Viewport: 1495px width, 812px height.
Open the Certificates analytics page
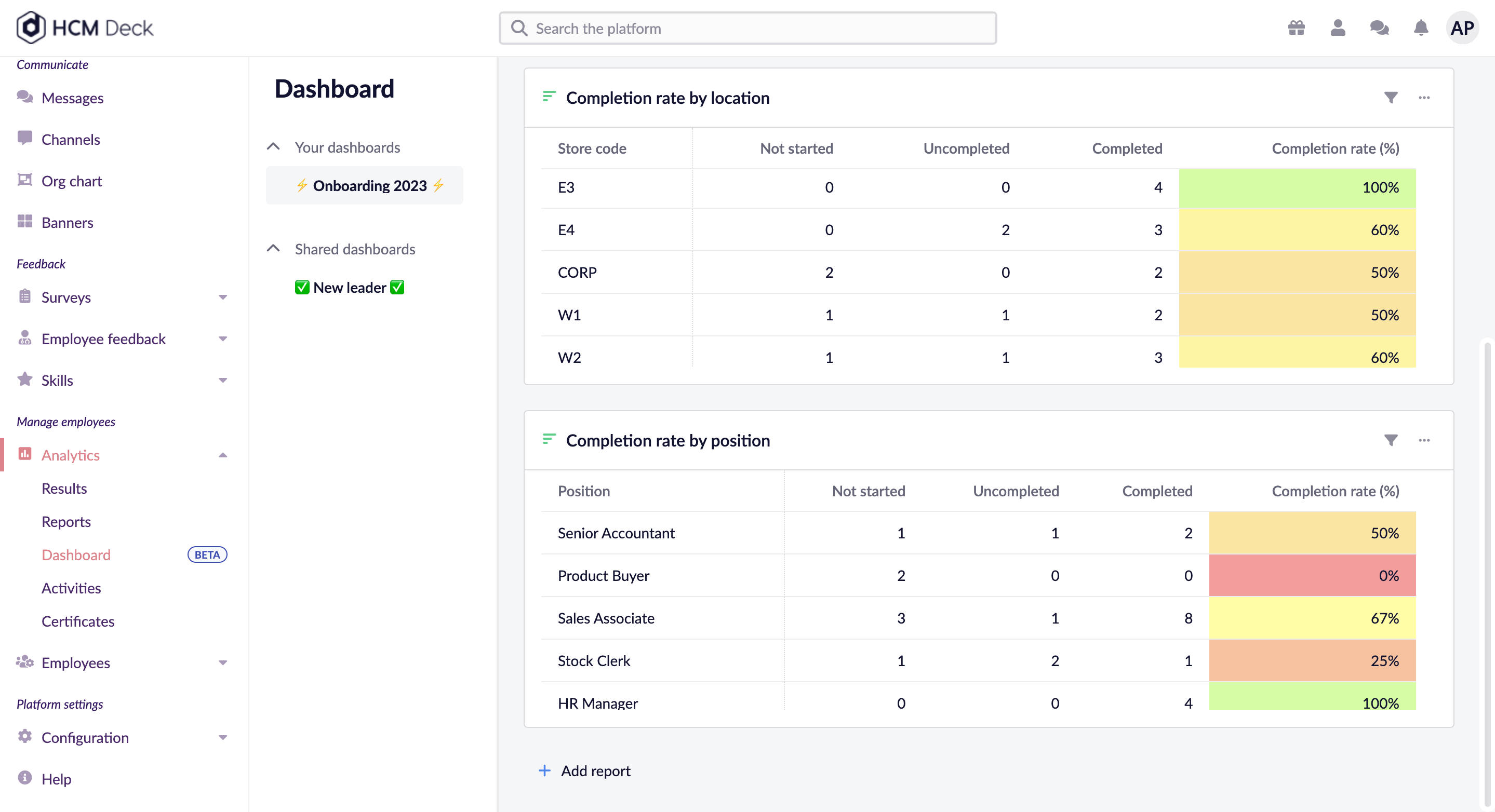[x=78, y=621]
